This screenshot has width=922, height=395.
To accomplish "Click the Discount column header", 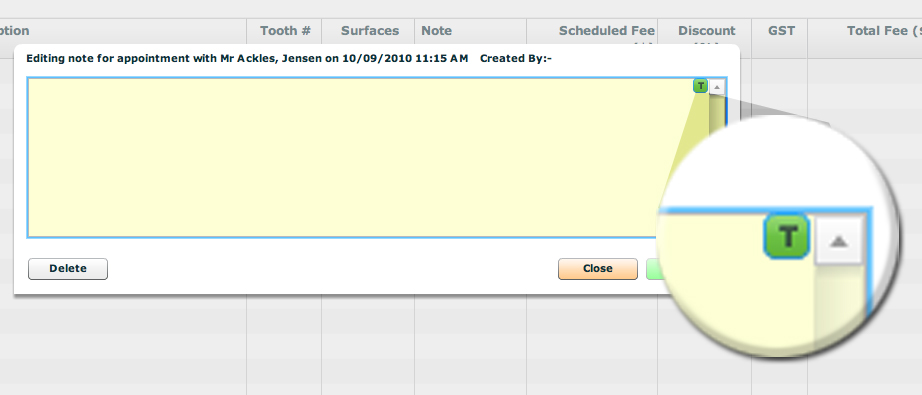I will coord(706,31).
